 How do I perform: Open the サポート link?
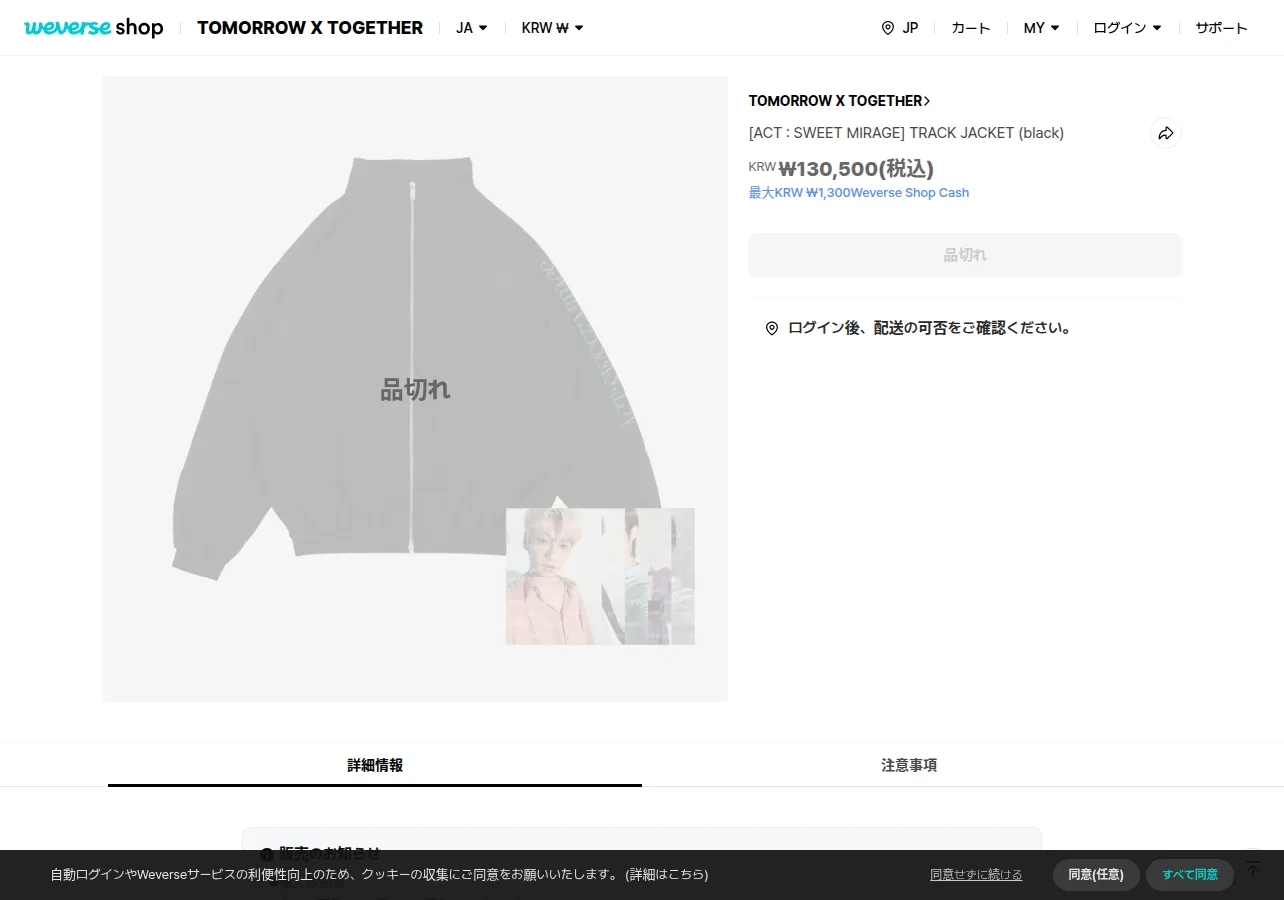pos(1221,28)
